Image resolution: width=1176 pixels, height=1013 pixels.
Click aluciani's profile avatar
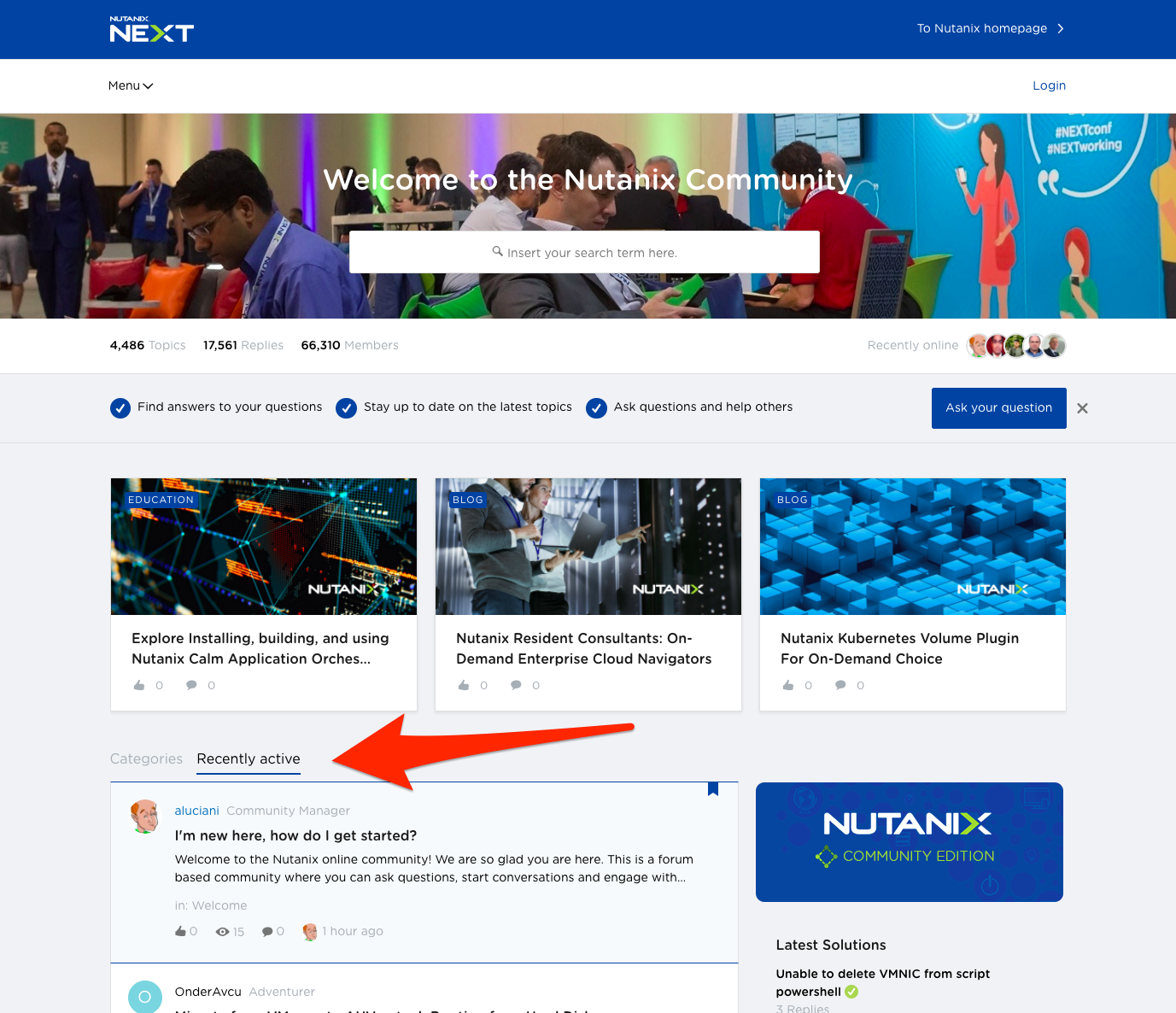(145, 817)
